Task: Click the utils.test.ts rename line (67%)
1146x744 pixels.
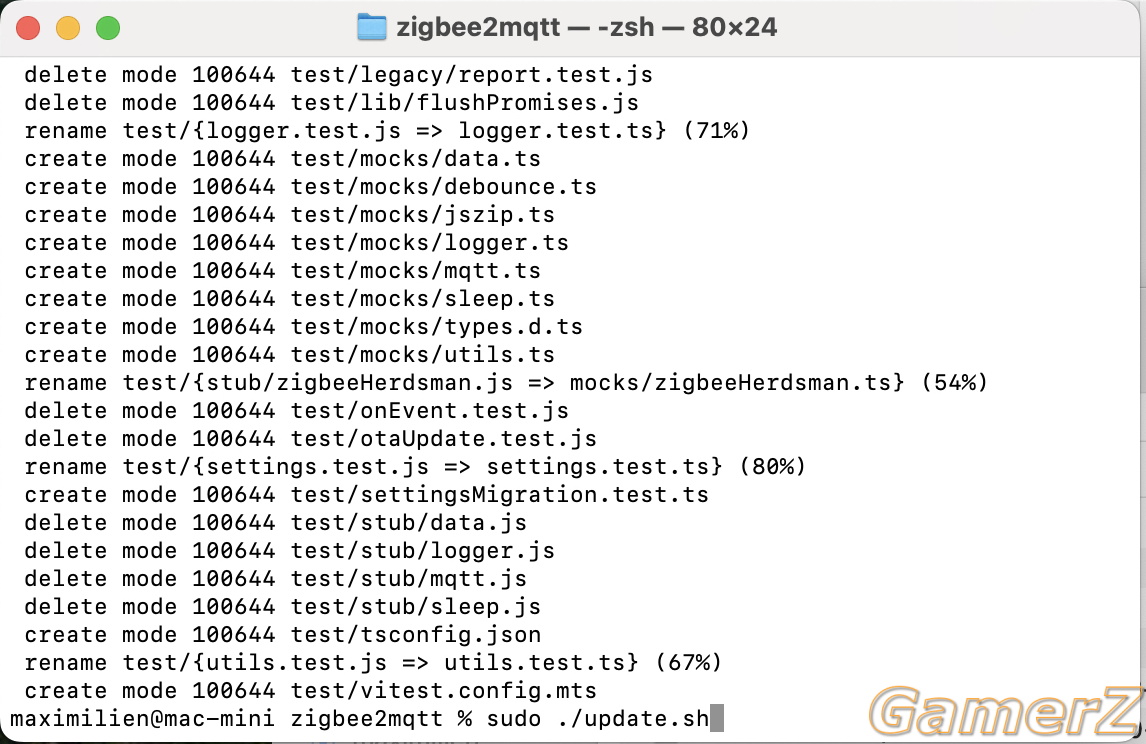Action: click(373, 662)
